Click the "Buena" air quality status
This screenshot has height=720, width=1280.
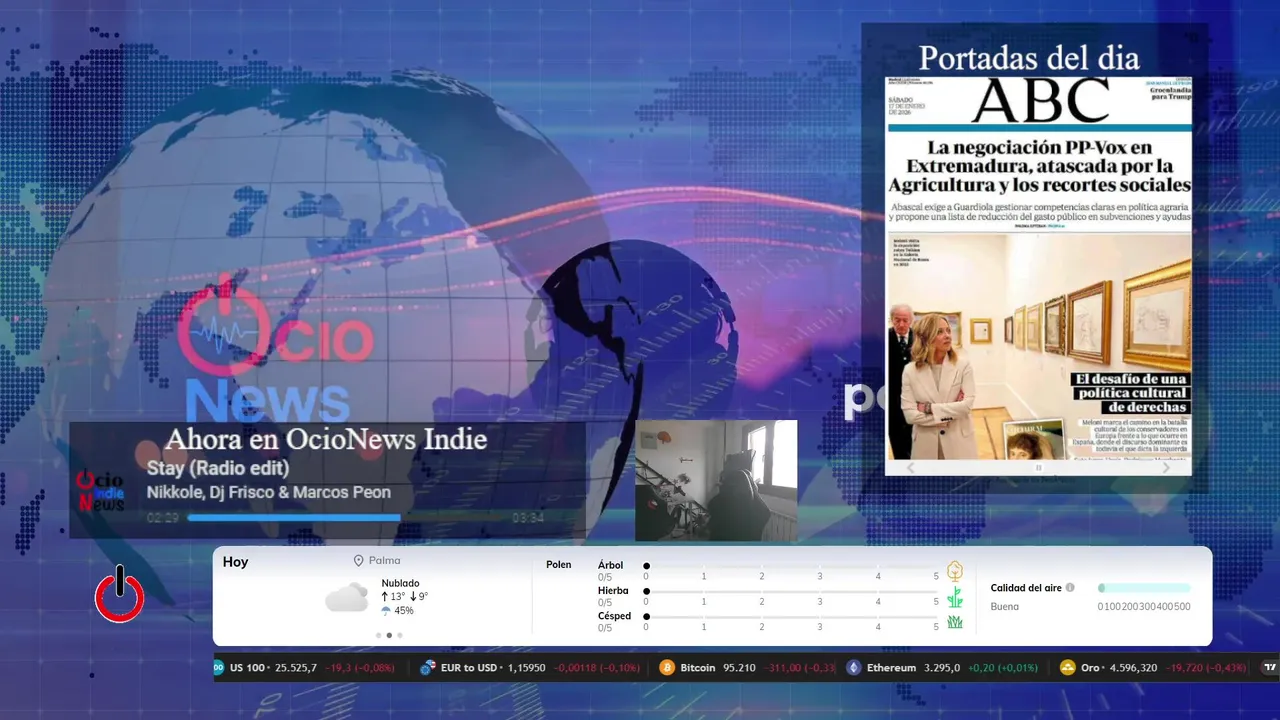point(1004,607)
